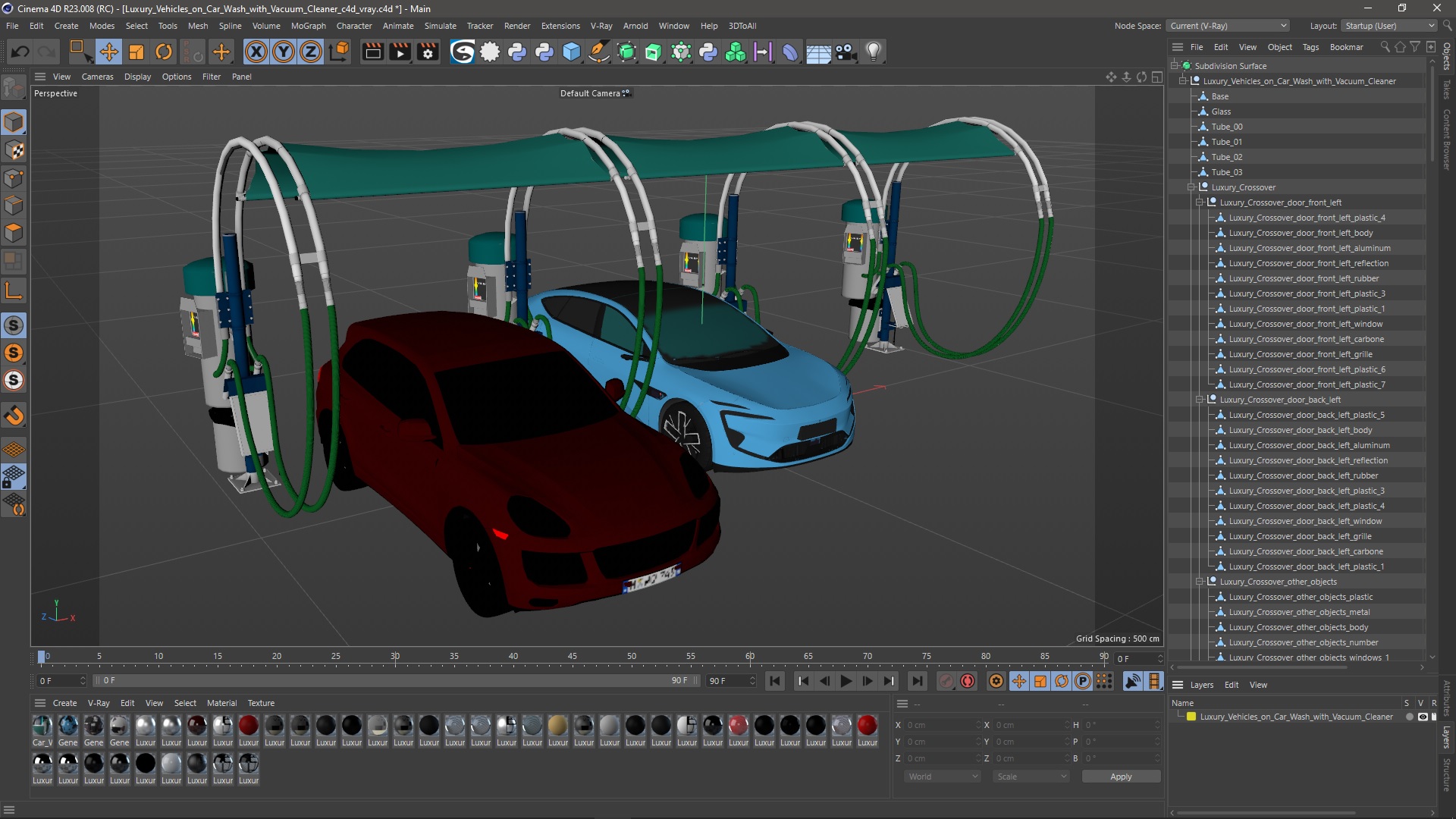
Task: Open Scale mode dropdown
Action: pyautogui.click(x=1031, y=777)
